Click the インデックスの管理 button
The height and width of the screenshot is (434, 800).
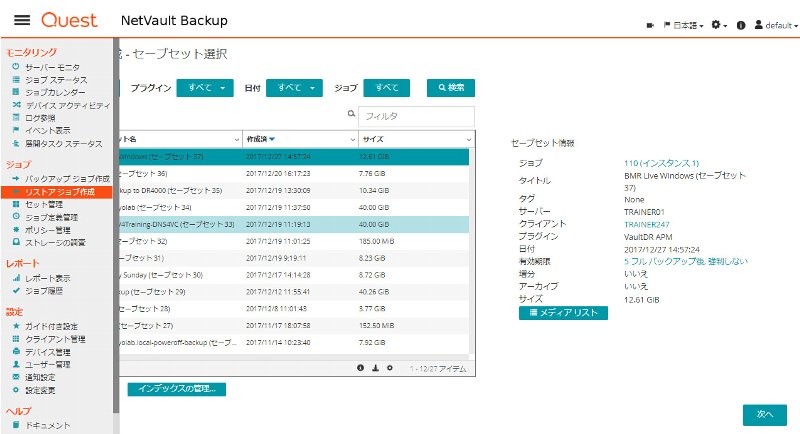177,389
